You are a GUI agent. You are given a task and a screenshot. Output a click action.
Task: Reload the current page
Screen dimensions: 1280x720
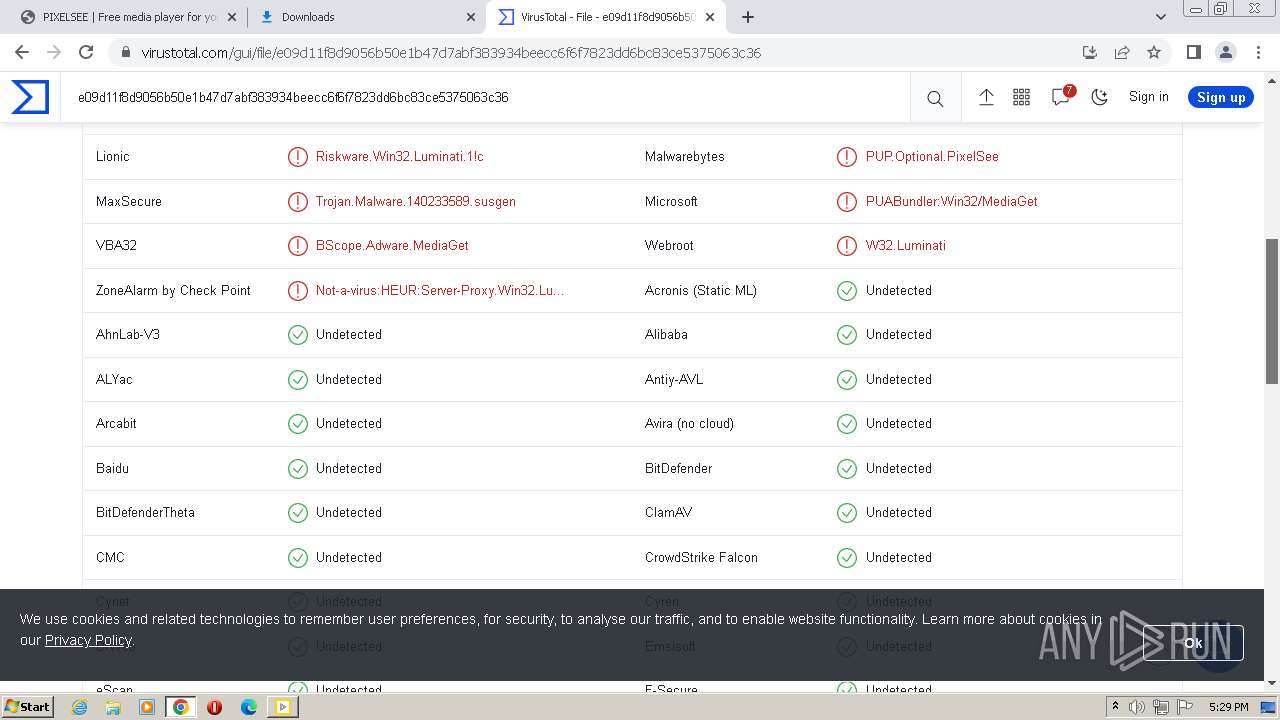pos(86,52)
